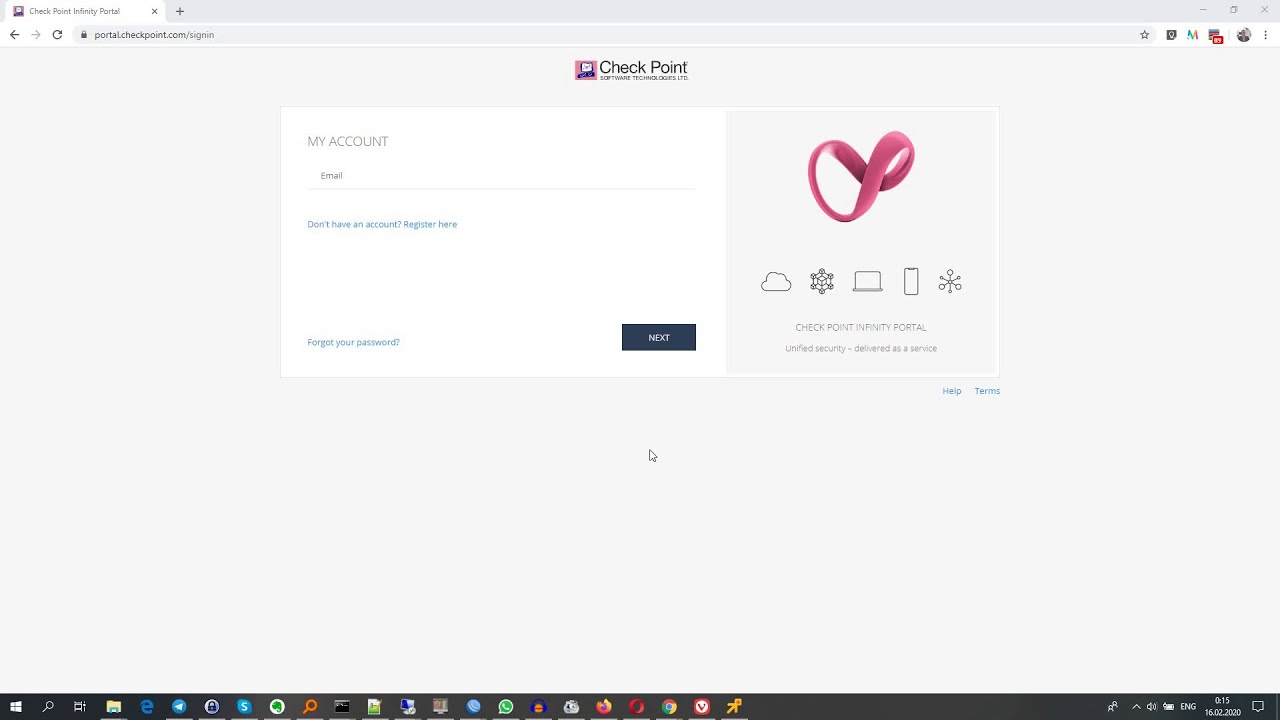Viewport: 1280px width, 720px height.
Task: Click the address bar URL
Action: 154,35
